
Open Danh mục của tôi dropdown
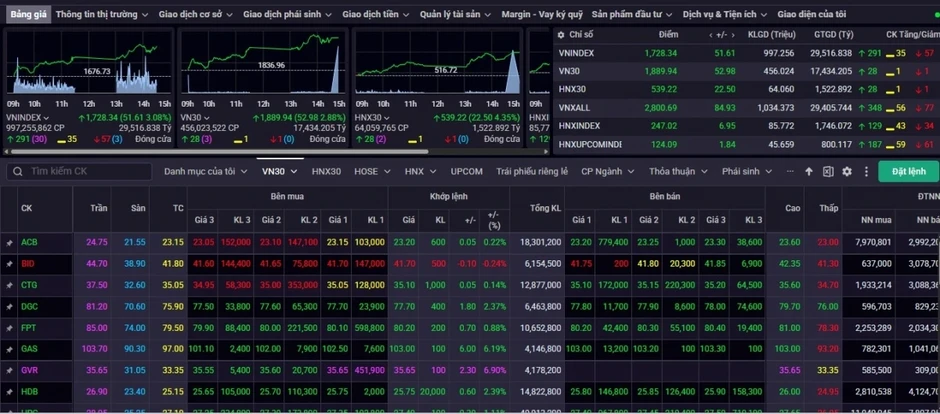coord(206,171)
